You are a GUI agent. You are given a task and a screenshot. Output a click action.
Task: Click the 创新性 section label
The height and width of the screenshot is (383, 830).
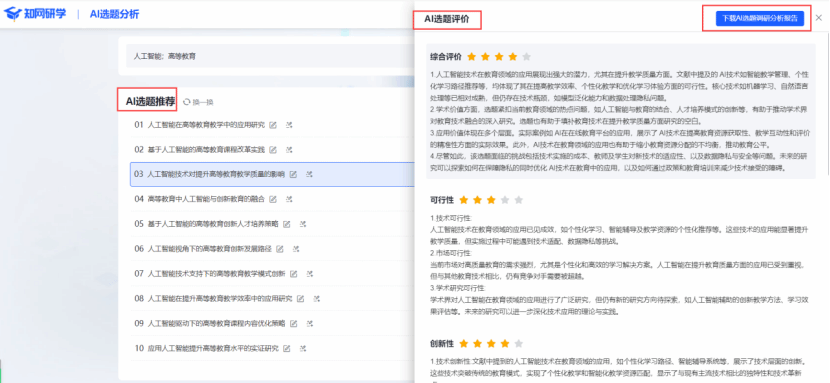coord(442,344)
